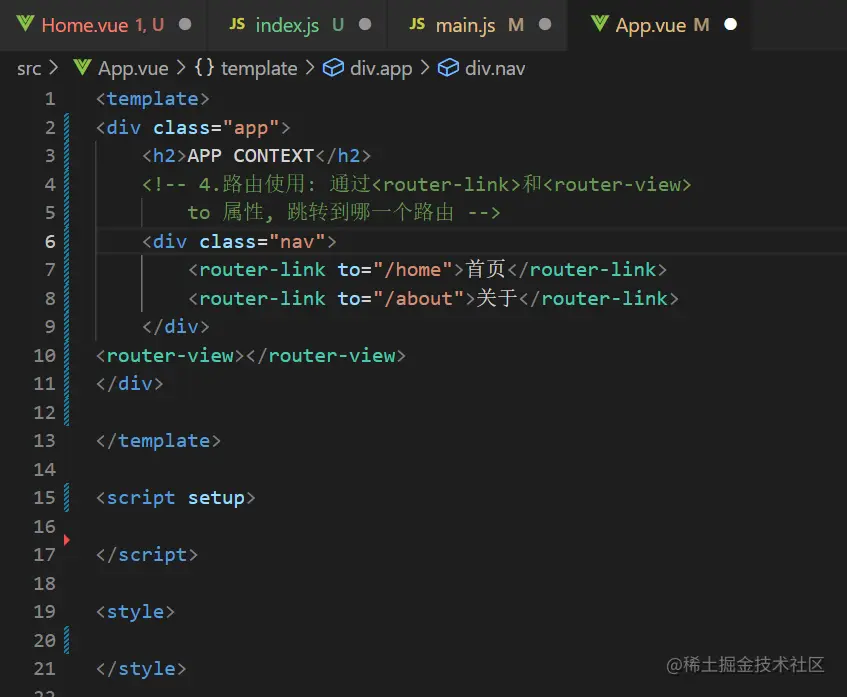The height and width of the screenshot is (697, 847).
Task: Open the div.nav breadcrumb segment
Action: point(495,69)
